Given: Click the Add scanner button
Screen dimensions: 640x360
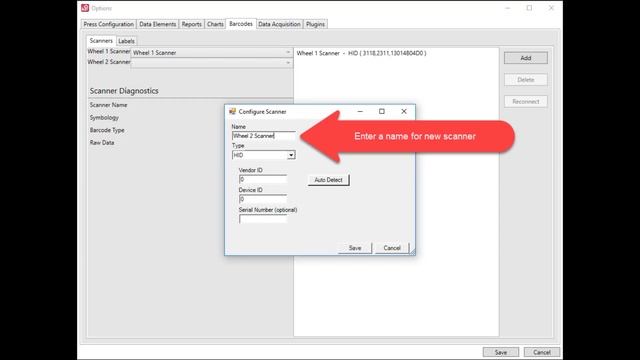Looking at the screenshot, I should pyautogui.click(x=526, y=58).
